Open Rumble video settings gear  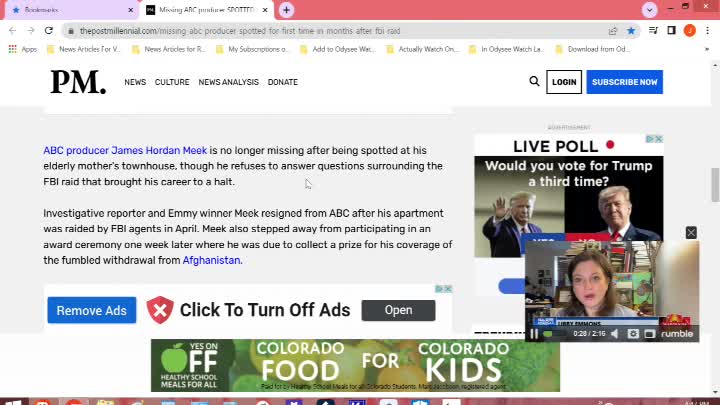633,334
